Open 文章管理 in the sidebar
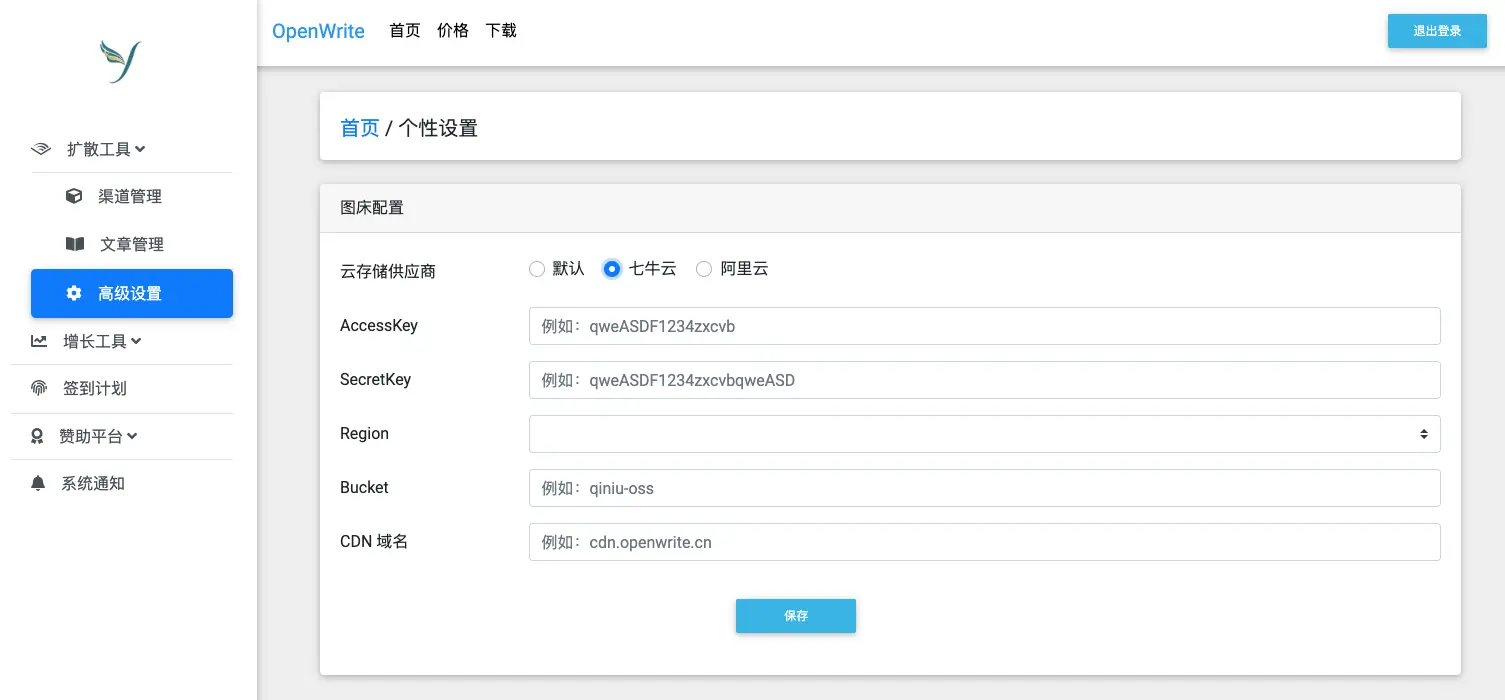Viewport: 1505px width, 700px height. 131,245
